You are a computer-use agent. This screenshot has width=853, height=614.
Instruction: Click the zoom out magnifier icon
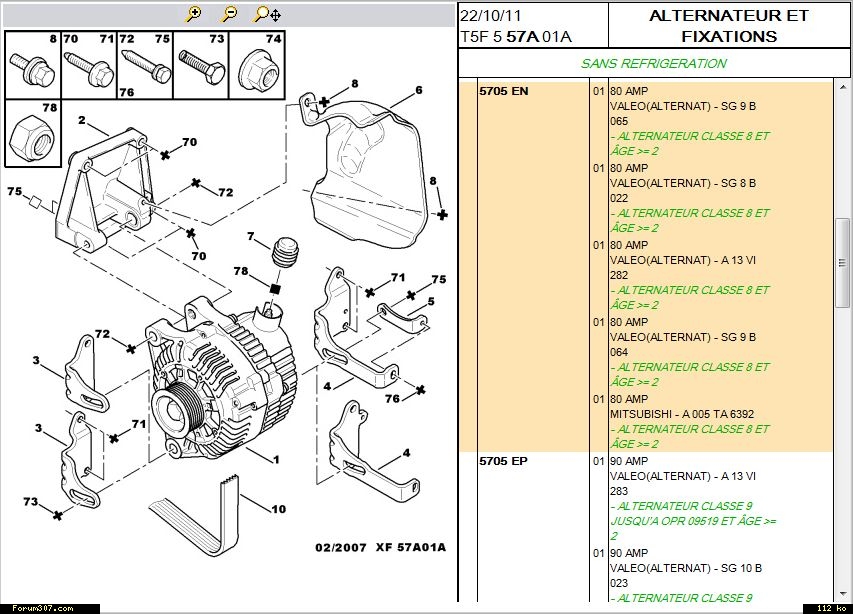(230, 14)
